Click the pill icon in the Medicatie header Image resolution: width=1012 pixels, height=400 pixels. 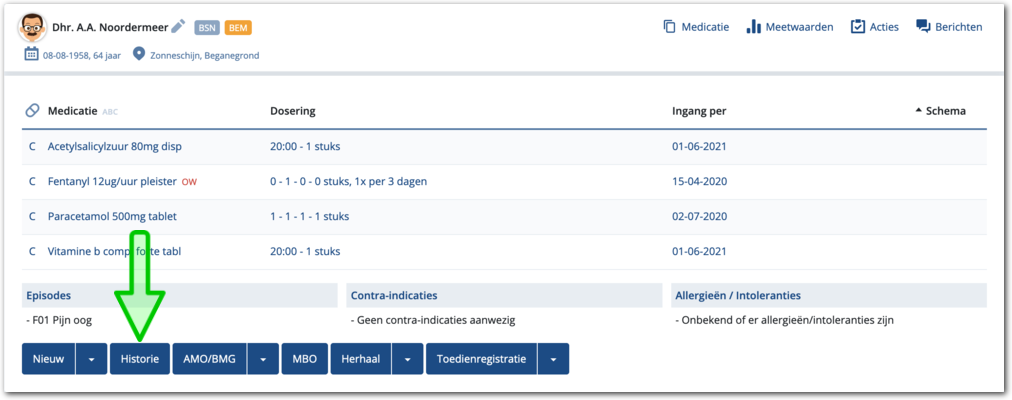(32, 111)
